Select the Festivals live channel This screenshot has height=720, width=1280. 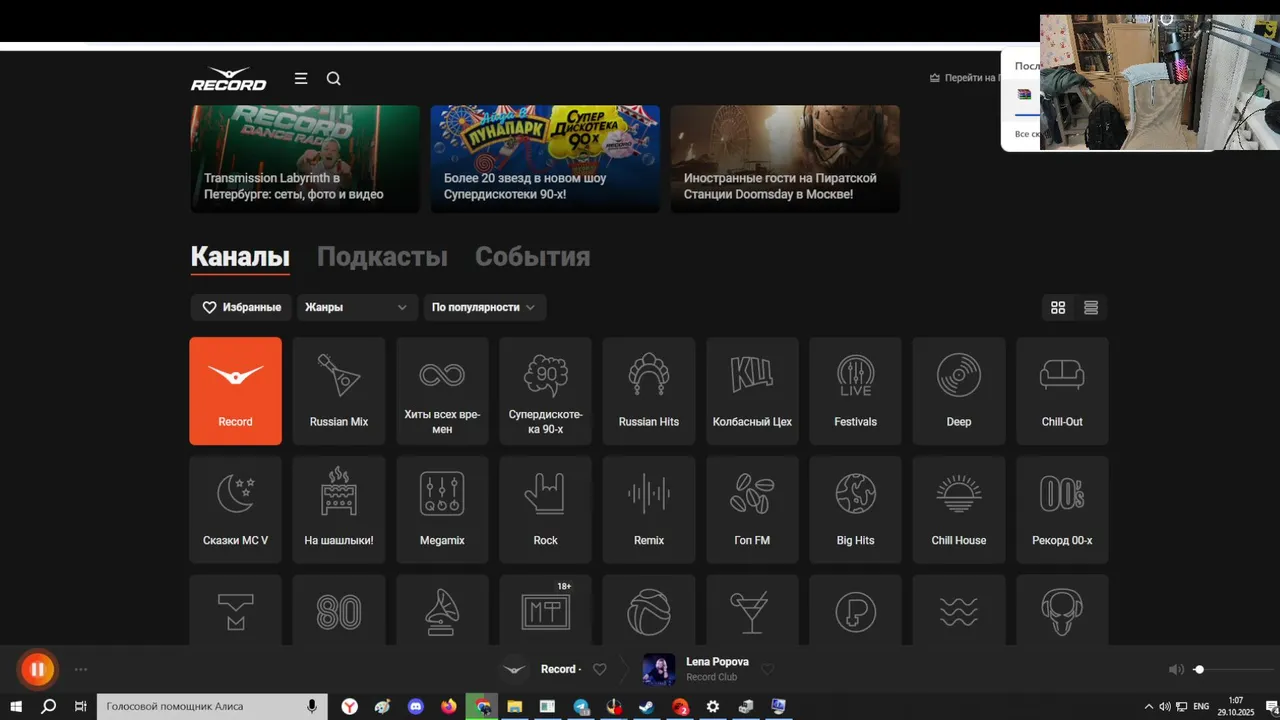(x=856, y=391)
